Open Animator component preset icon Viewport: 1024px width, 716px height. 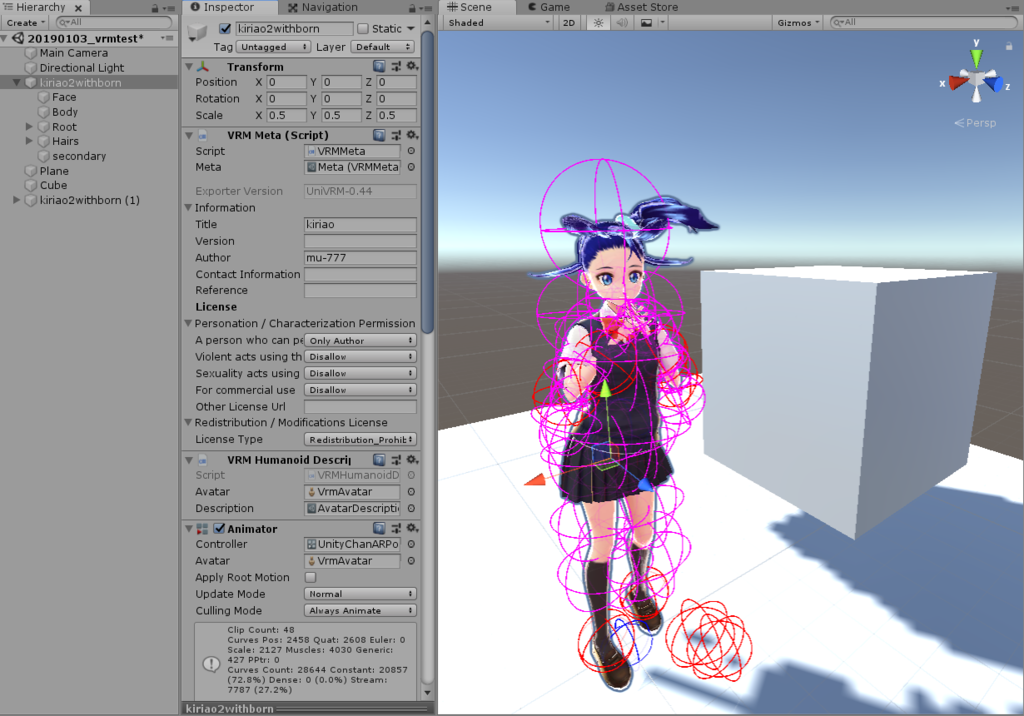[396, 528]
